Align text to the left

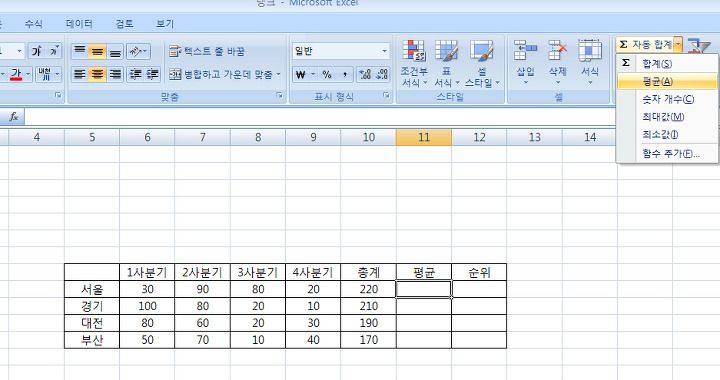(80, 74)
